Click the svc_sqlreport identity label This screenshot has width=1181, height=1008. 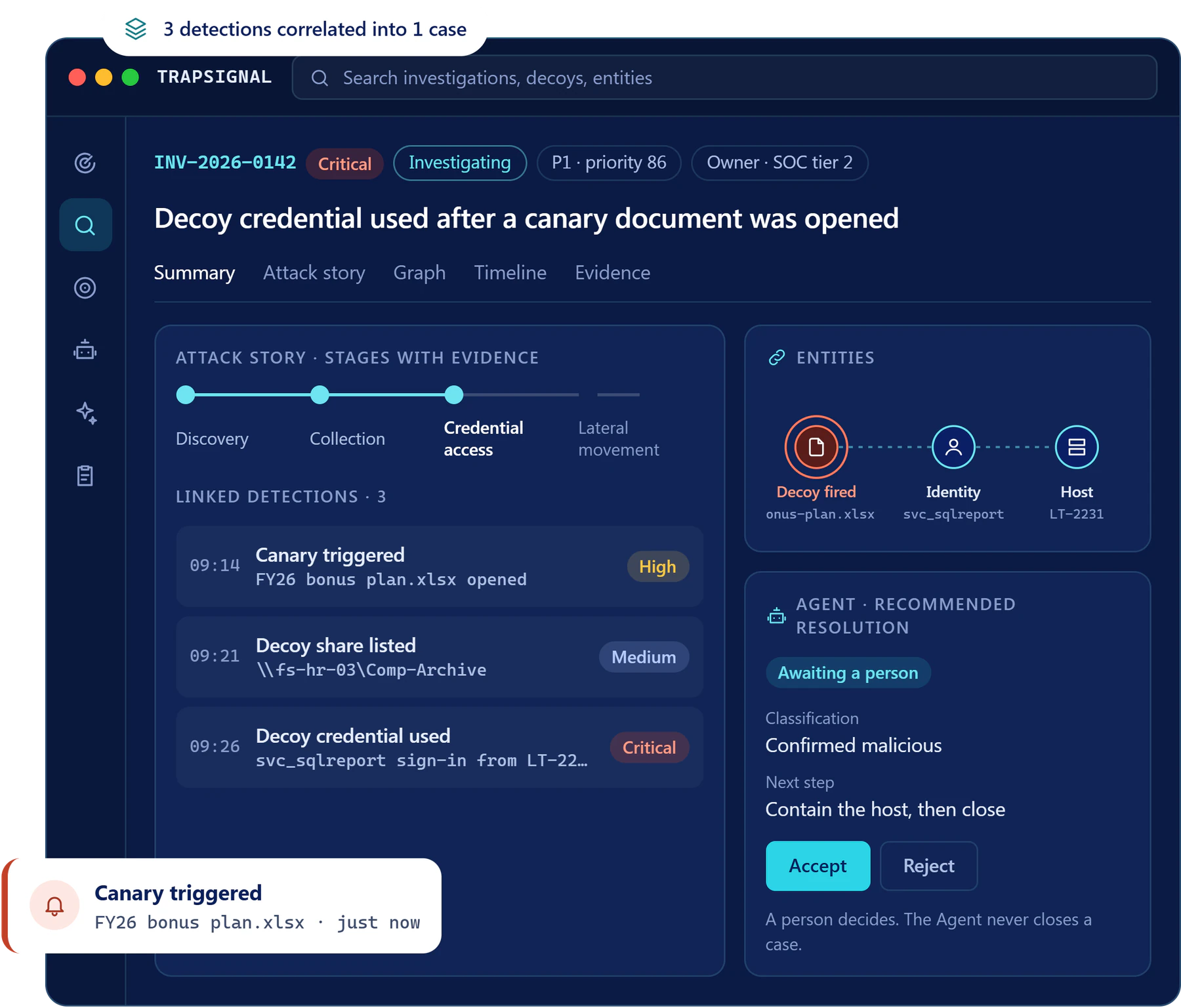[x=953, y=514]
